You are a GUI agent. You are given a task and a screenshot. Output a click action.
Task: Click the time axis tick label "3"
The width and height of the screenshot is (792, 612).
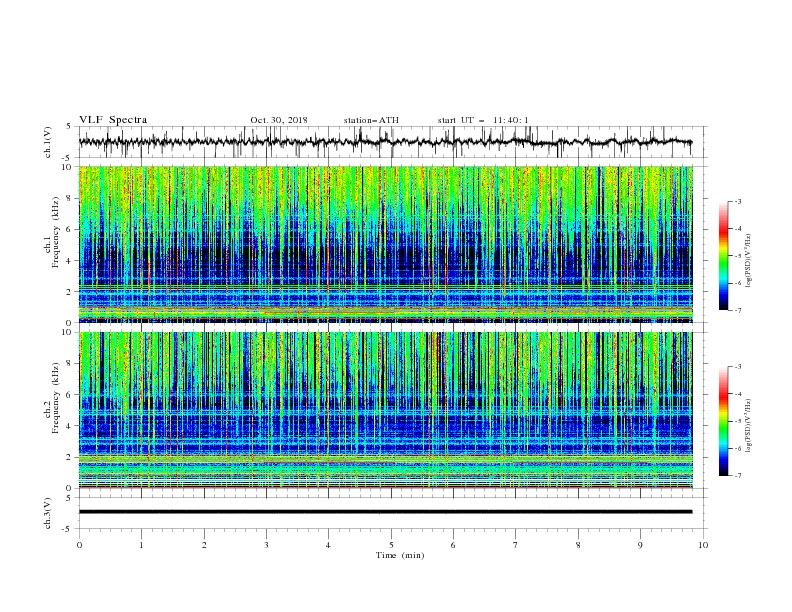point(267,545)
